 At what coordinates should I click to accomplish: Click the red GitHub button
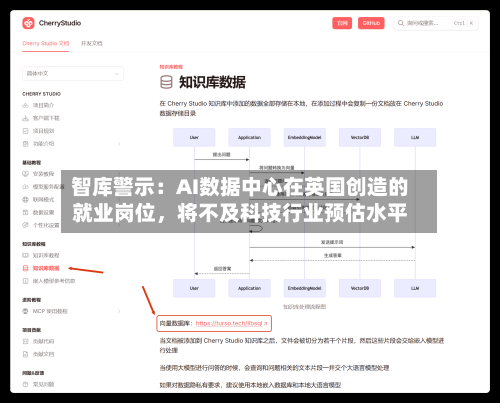coord(371,23)
